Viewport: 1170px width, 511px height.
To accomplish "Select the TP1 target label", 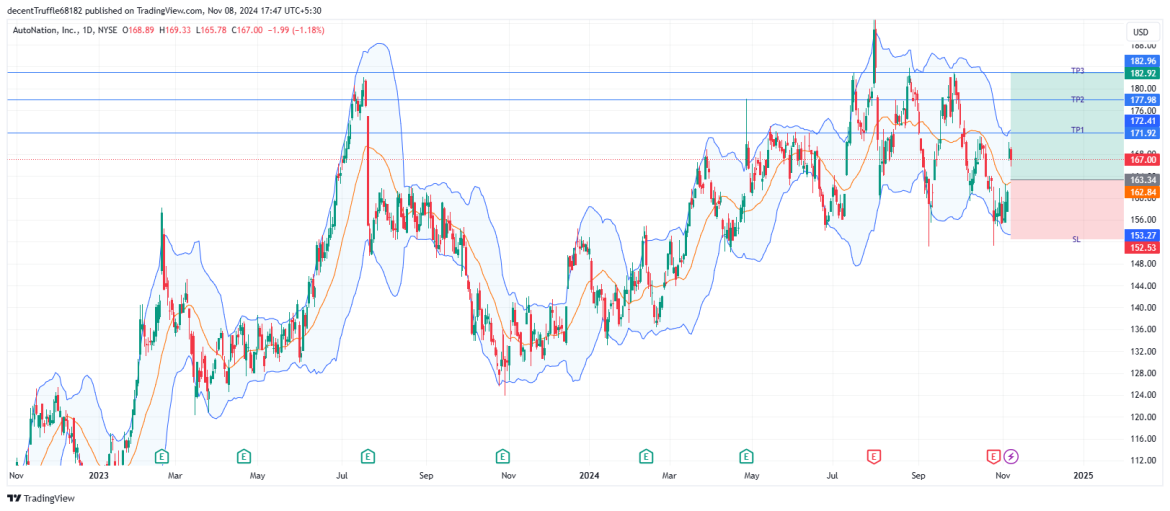I will point(1077,130).
